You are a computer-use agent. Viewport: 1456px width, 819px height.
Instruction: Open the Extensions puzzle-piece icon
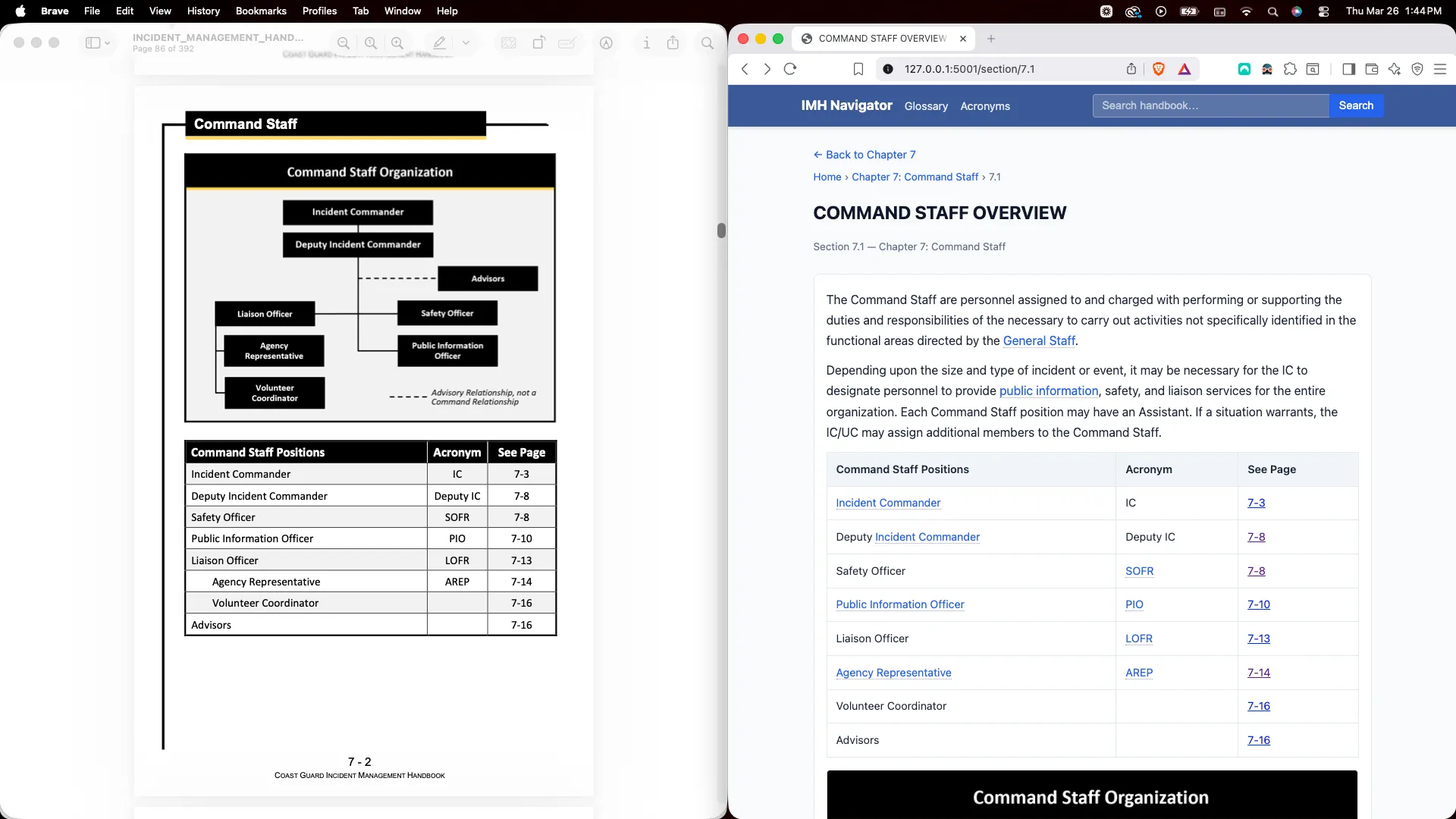point(1289,69)
